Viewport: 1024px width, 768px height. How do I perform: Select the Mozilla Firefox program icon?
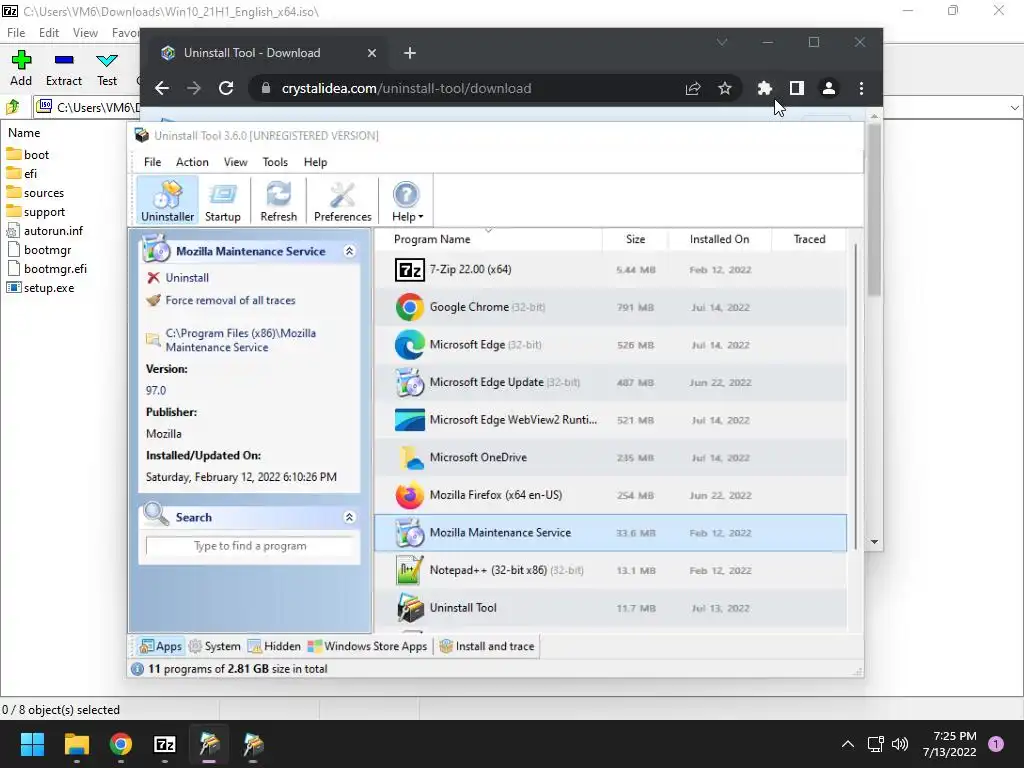pyautogui.click(x=409, y=495)
